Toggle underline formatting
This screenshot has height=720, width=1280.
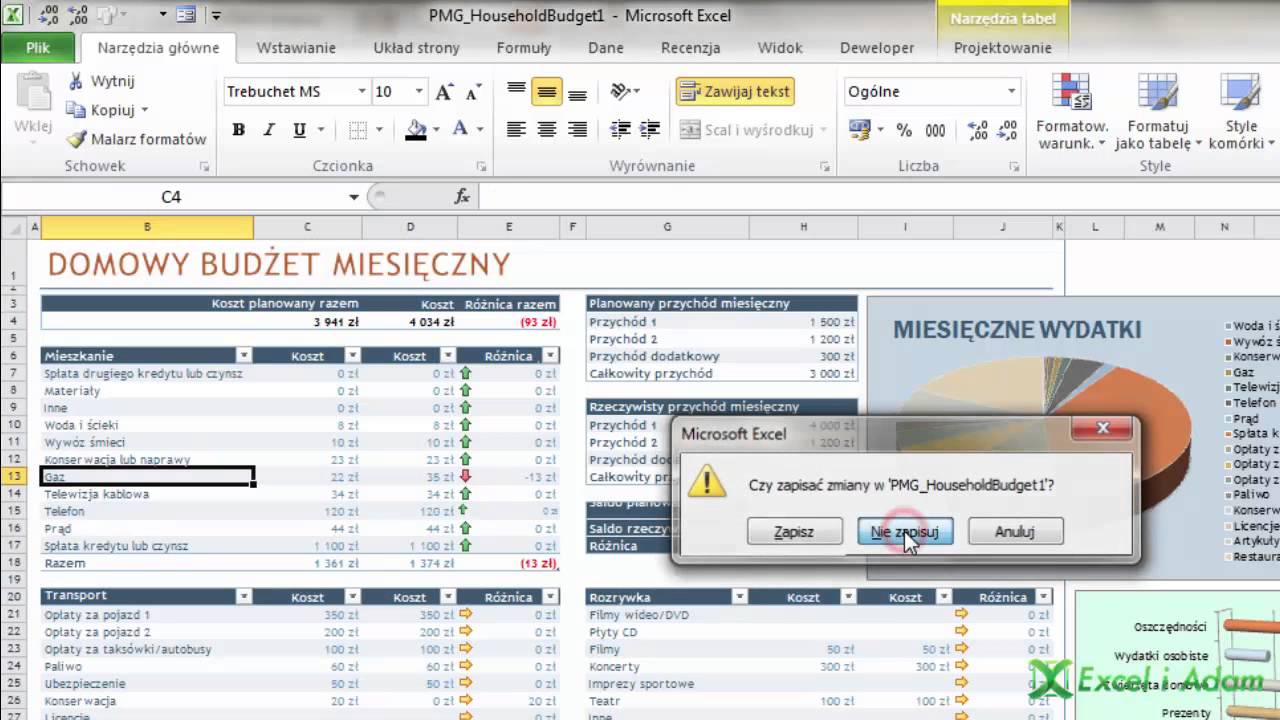tap(299, 130)
